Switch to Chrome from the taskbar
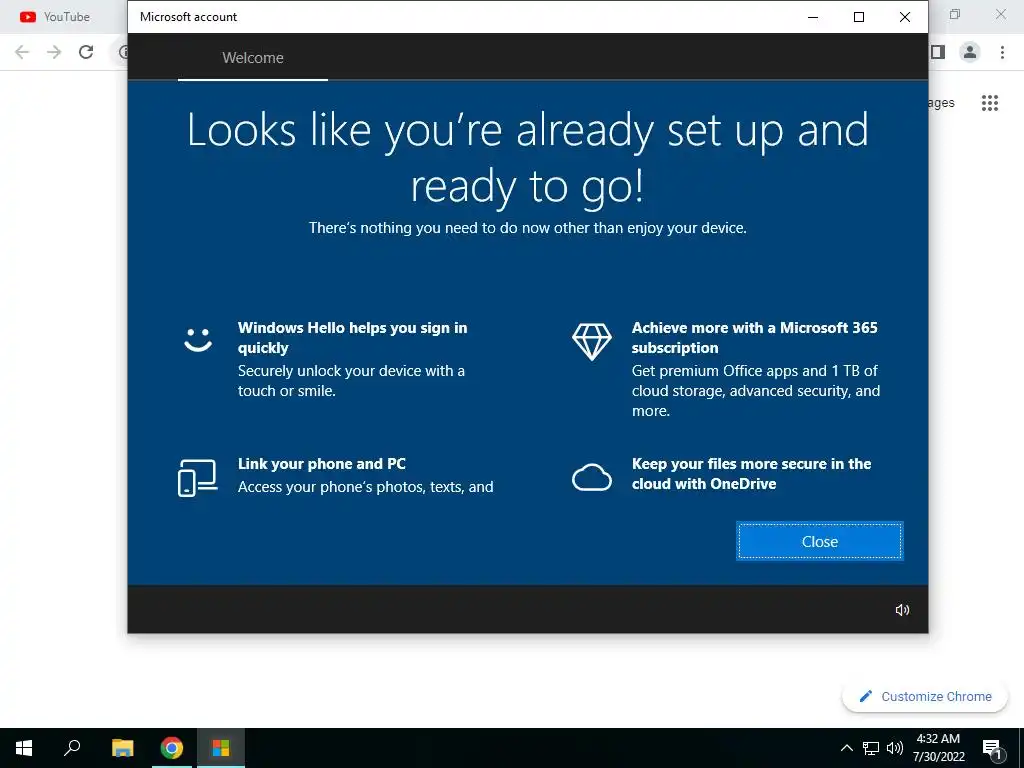The width and height of the screenshot is (1024, 768). (172, 748)
